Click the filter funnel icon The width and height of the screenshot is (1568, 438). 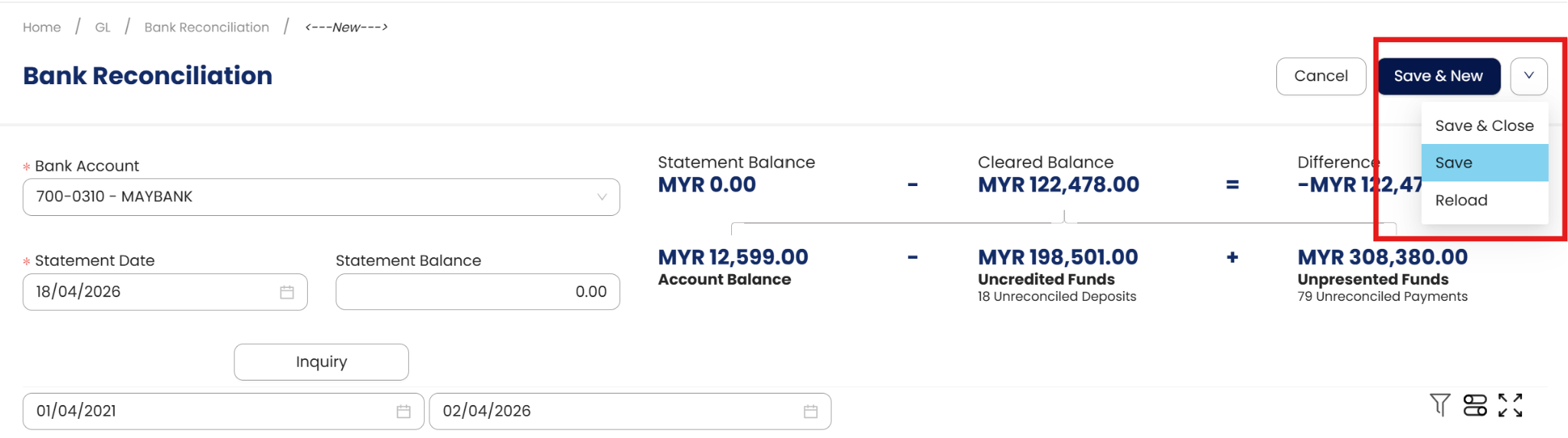[1439, 404]
